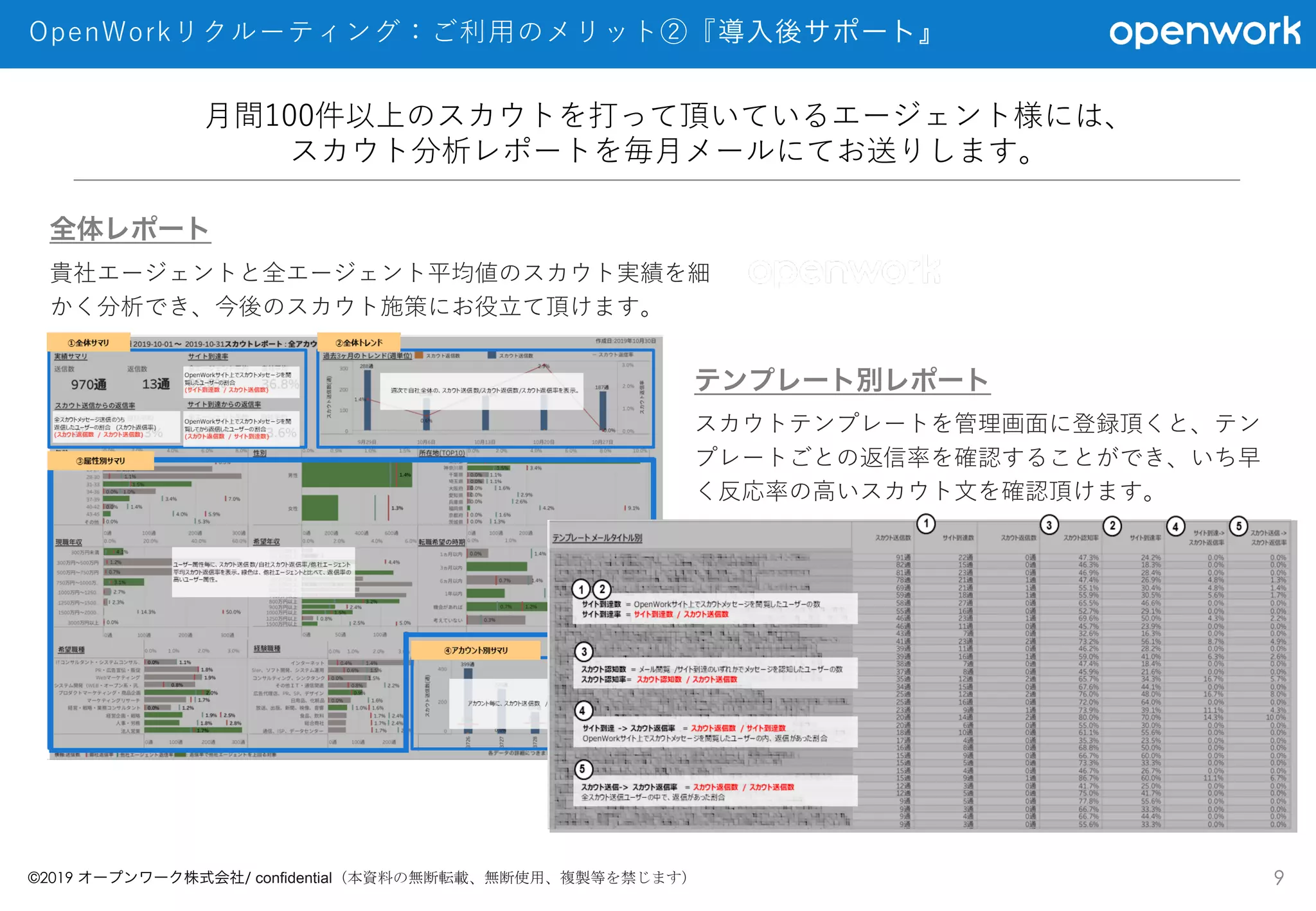The height and width of the screenshot is (911, 1316).
Task: Click circled 5 at table's top right
Action: pos(1238,526)
